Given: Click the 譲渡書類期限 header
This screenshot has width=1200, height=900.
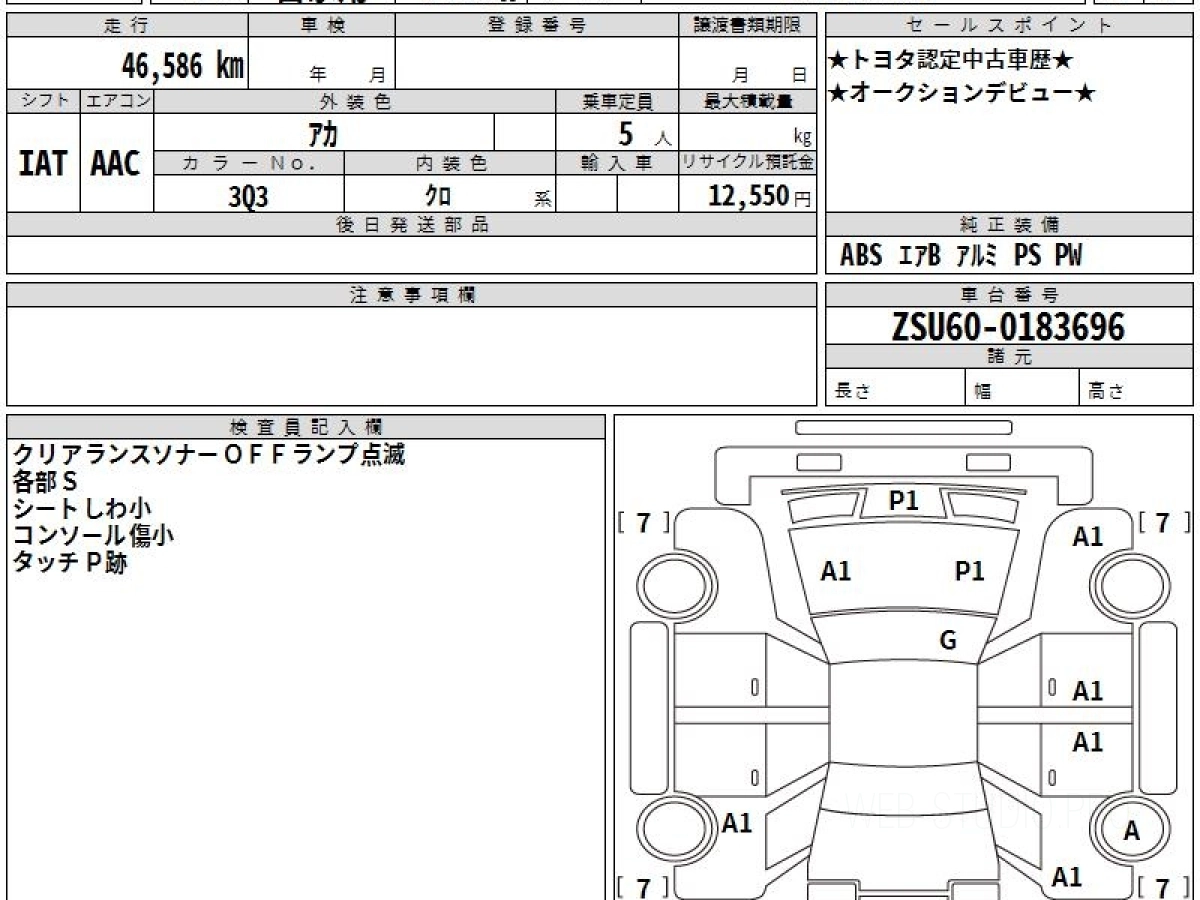Looking at the screenshot, I should click(747, 26).
